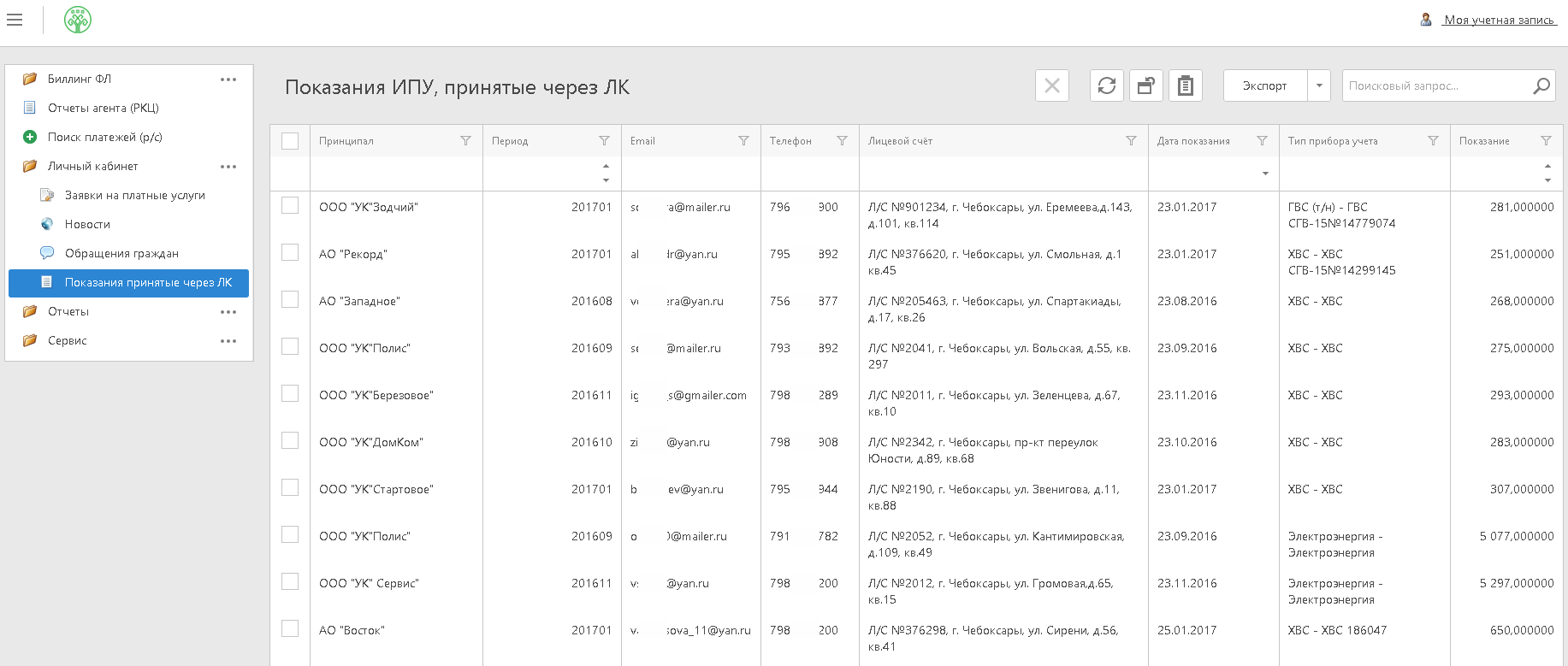The width and height of the screenshot is (1568, 666).
Task: Click the search query input field
Action: click(x=1435, y=85)
